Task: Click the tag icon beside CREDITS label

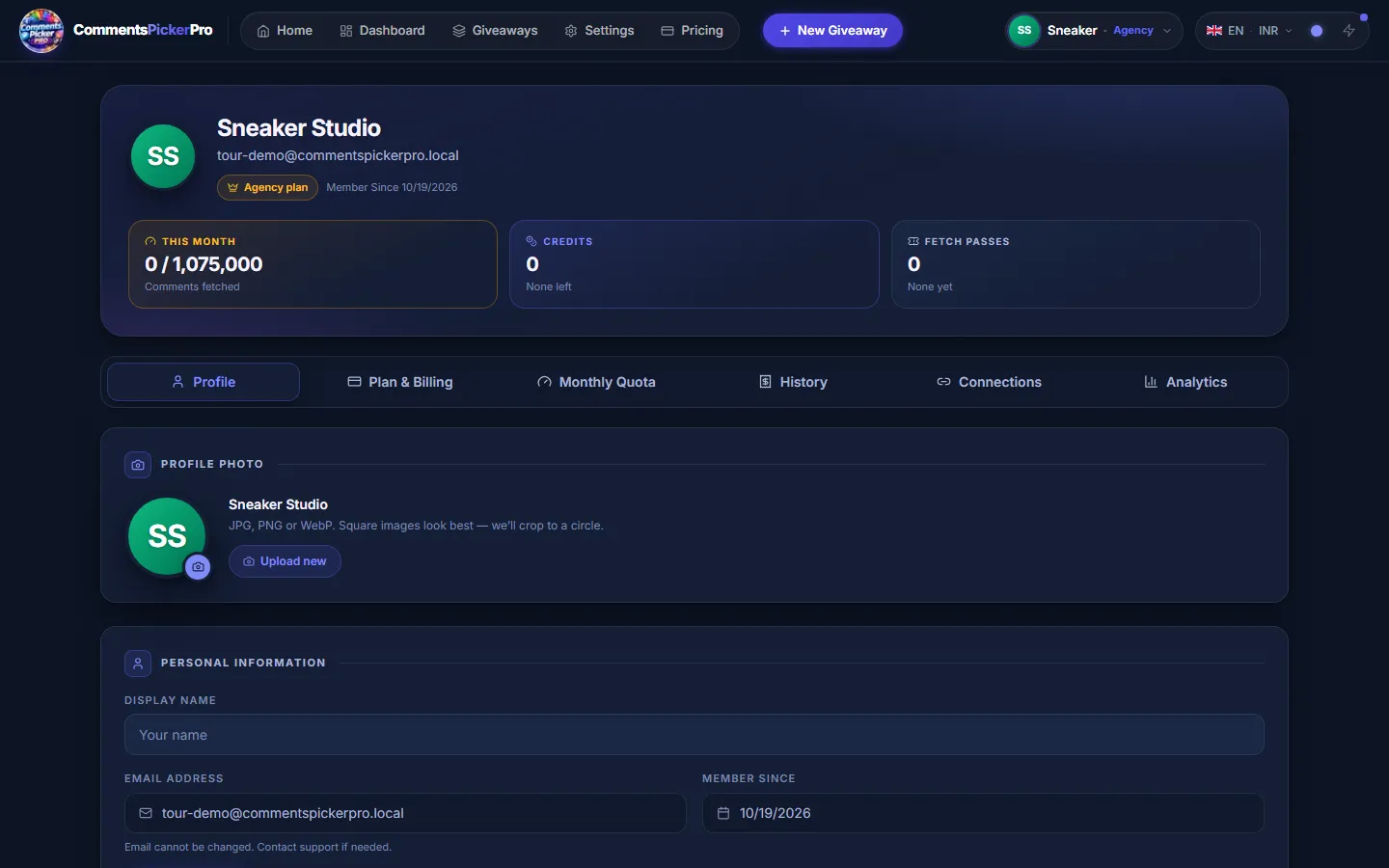Action: [x=531, y=241]
